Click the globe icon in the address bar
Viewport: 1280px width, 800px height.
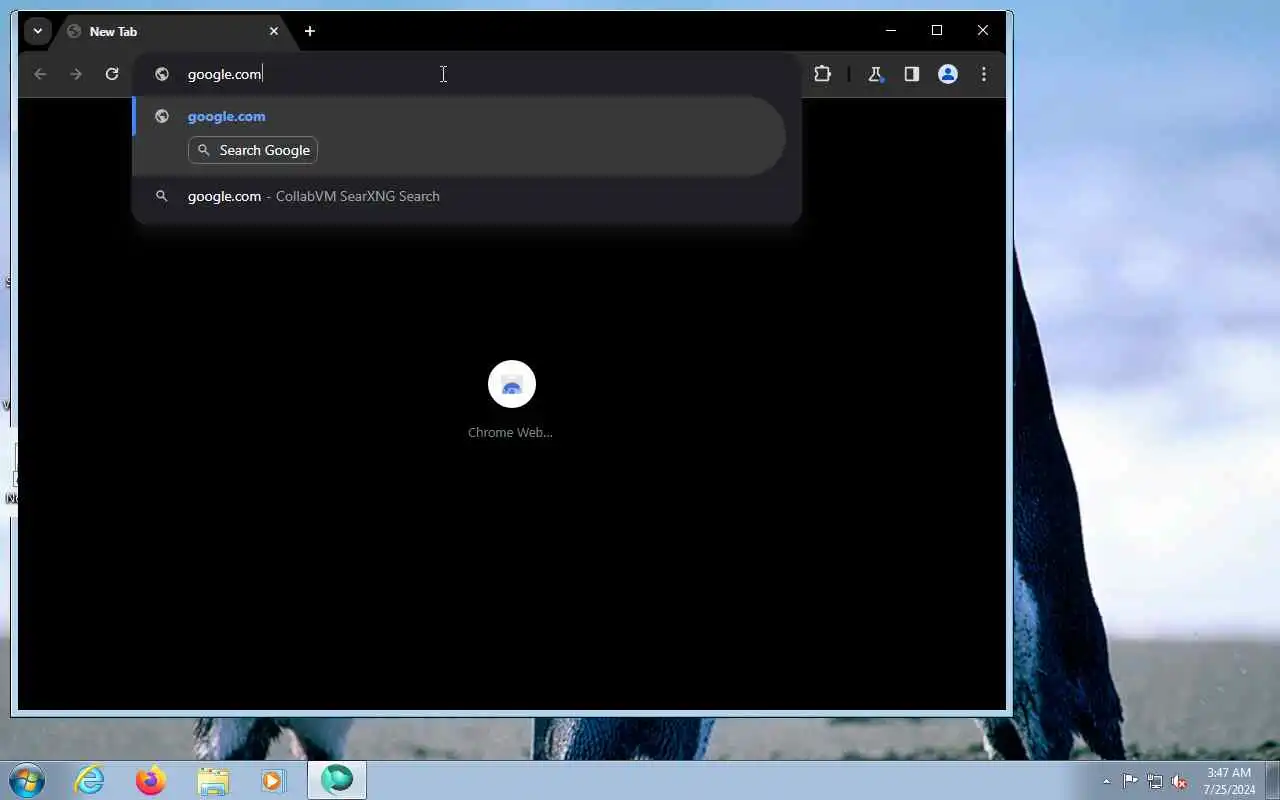(162, 74)
